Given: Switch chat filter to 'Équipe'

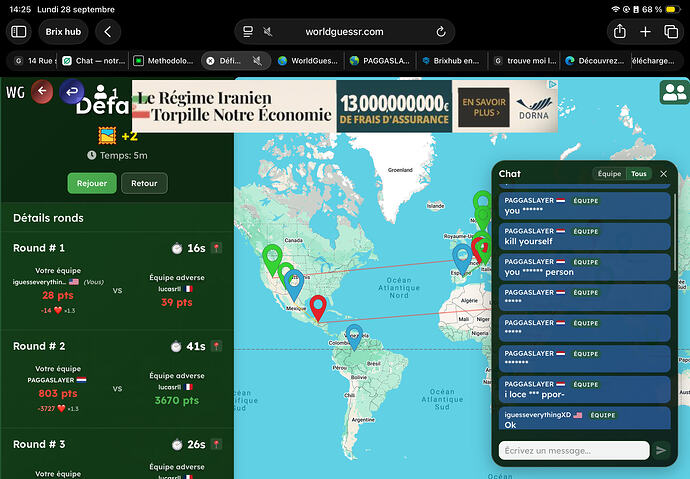Looking at the screenshot, I should (x=609, y=174).
